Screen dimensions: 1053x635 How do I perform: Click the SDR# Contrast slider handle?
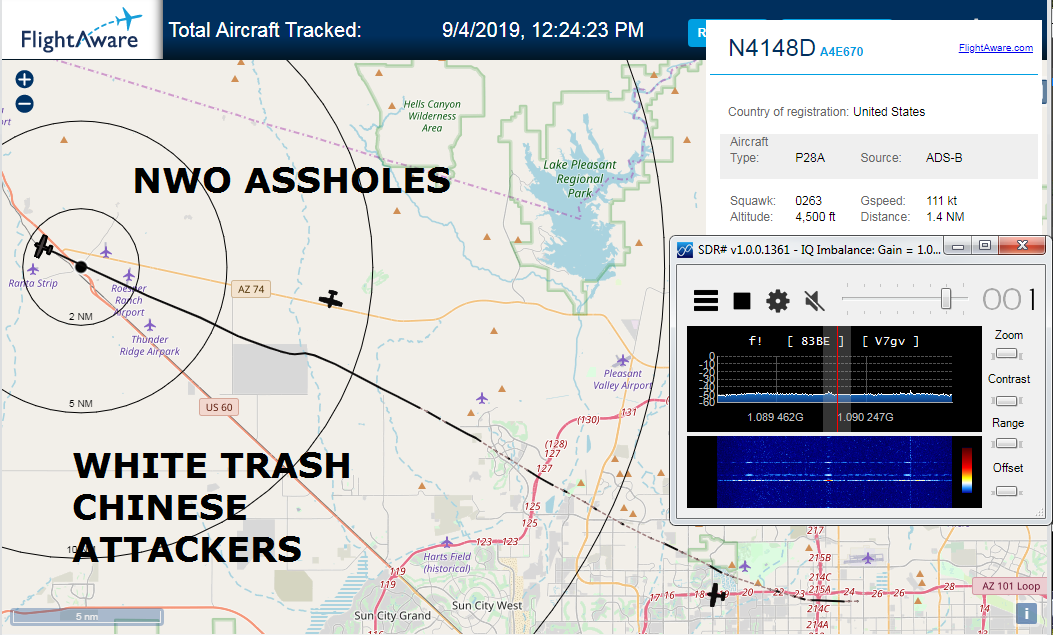(1006, 401)
